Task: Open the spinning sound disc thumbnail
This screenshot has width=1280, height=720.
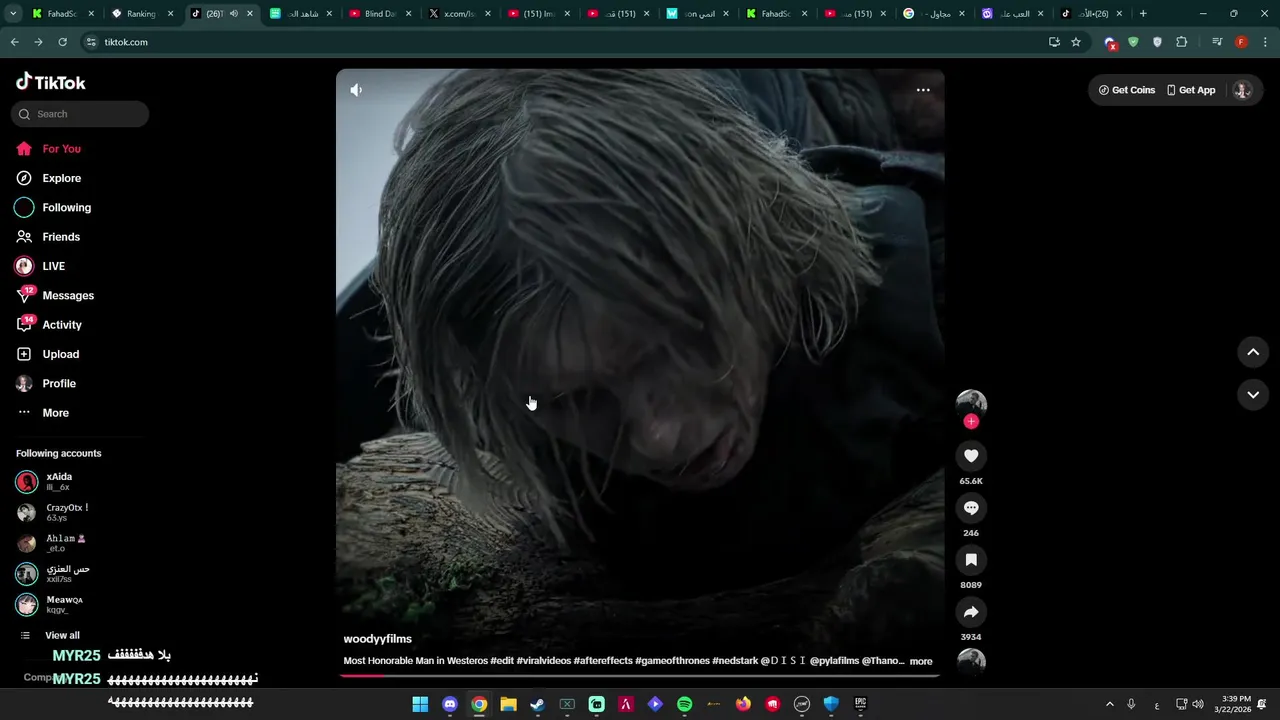Action: coord(971,661)
